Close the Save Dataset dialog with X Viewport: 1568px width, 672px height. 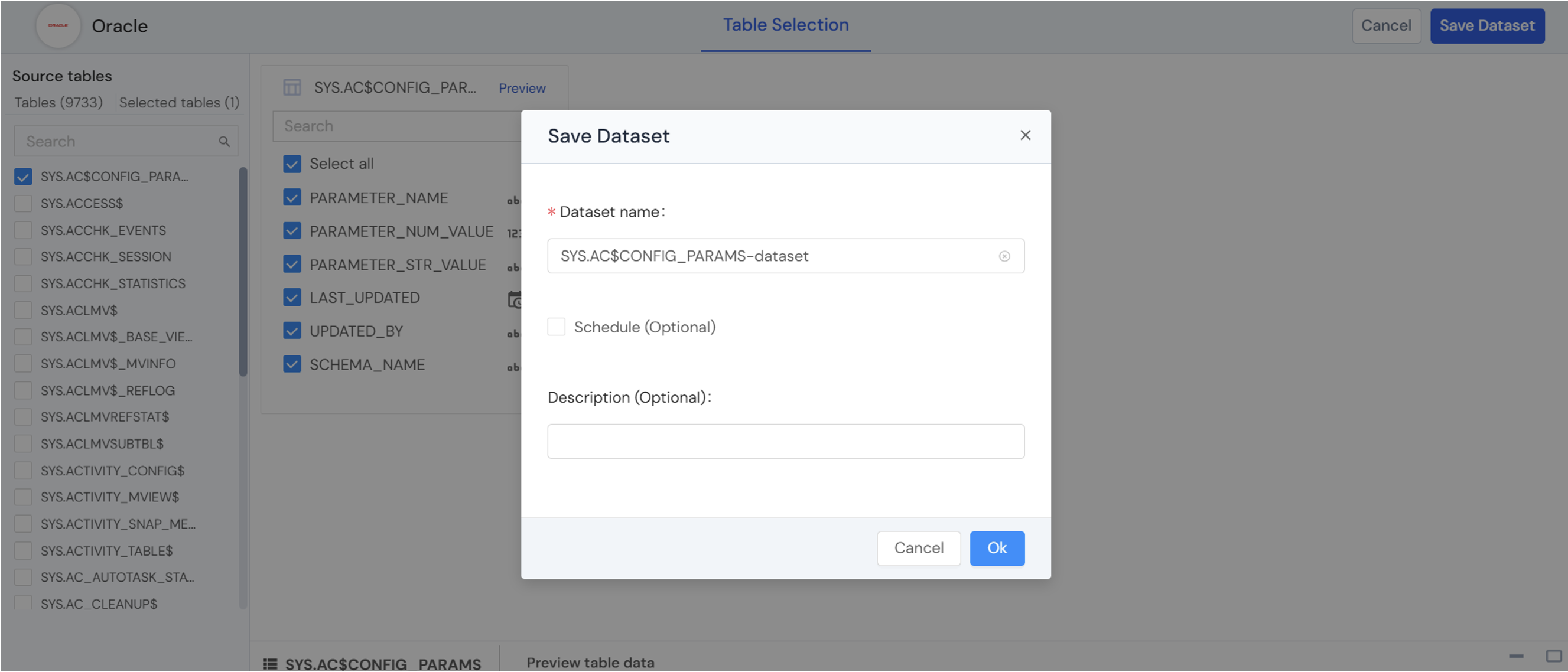(x=1025, y=135)
